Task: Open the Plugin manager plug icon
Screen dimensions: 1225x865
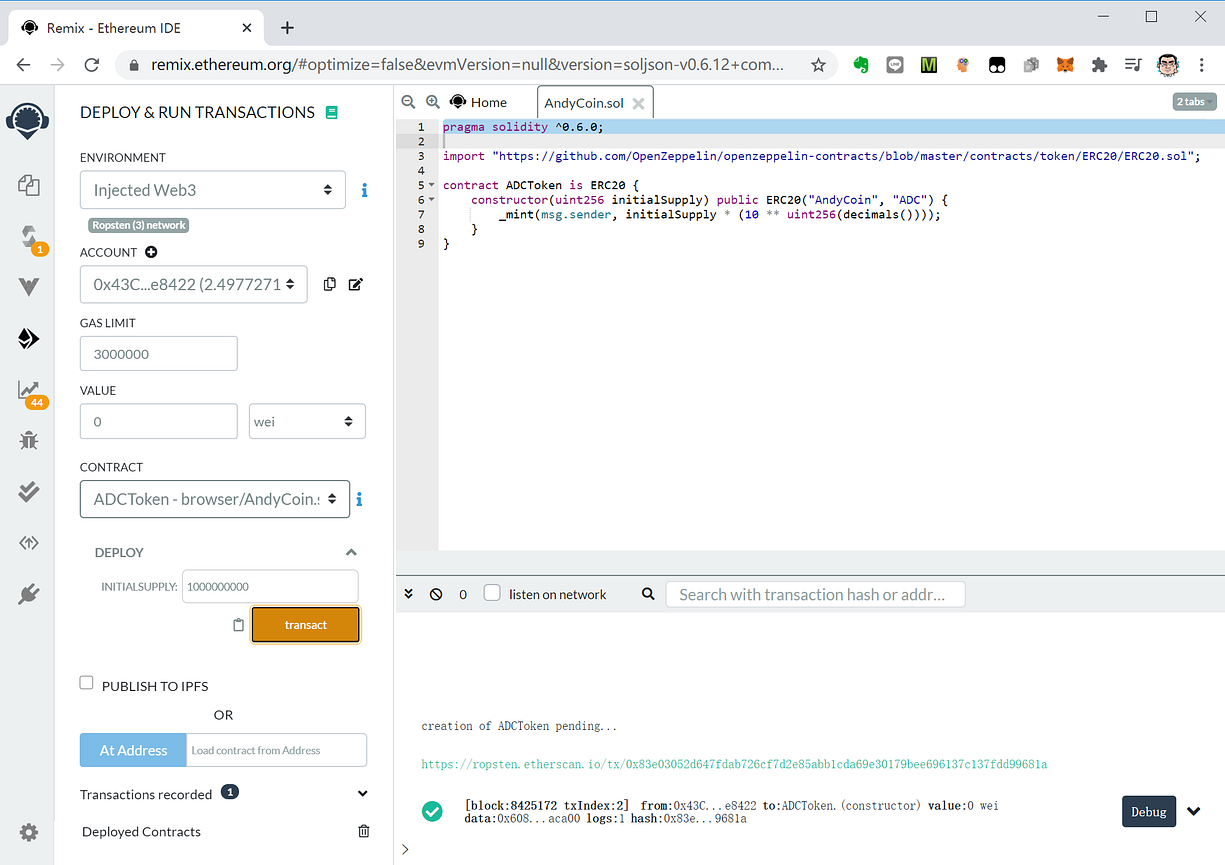Action: pyautogui.click(x=28, y=594)
